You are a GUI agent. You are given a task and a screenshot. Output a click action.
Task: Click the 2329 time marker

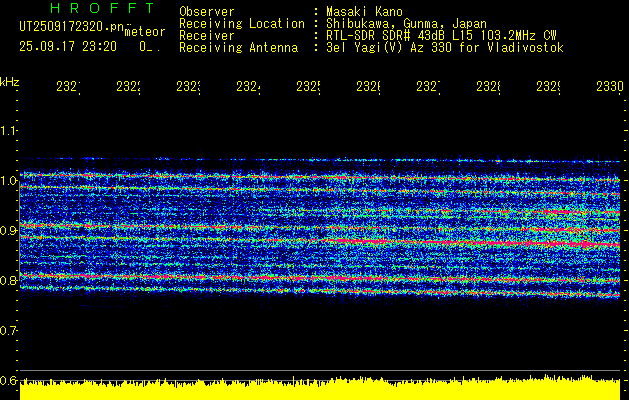click(548, 87)
